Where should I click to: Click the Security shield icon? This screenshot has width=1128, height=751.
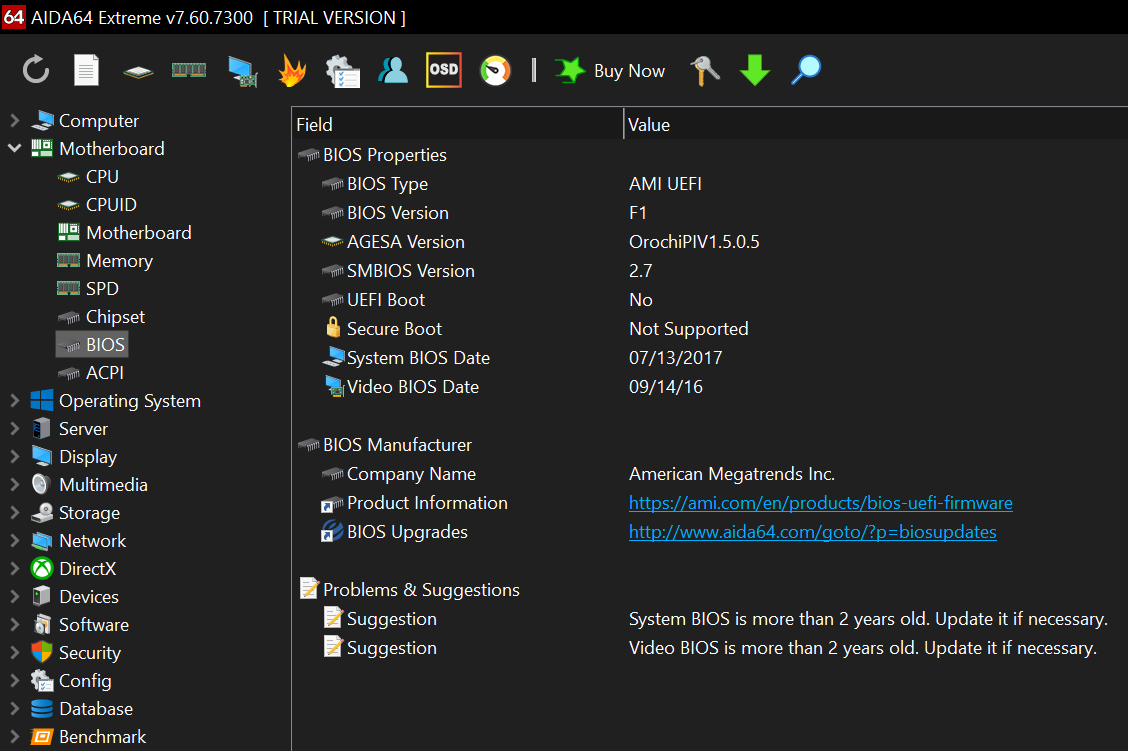(42, 652)
